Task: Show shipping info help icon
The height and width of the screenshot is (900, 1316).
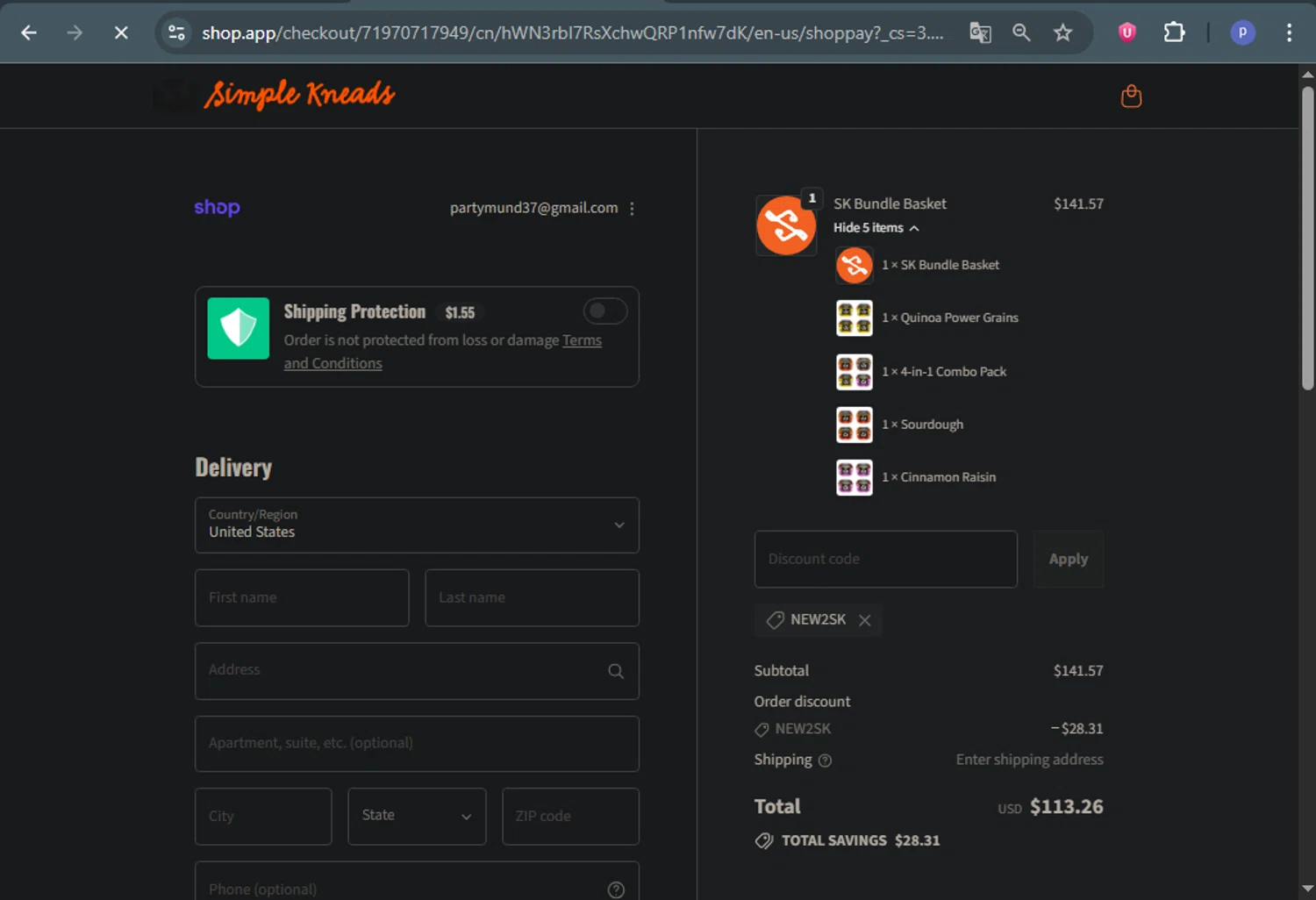Action: tap(825, 761)
